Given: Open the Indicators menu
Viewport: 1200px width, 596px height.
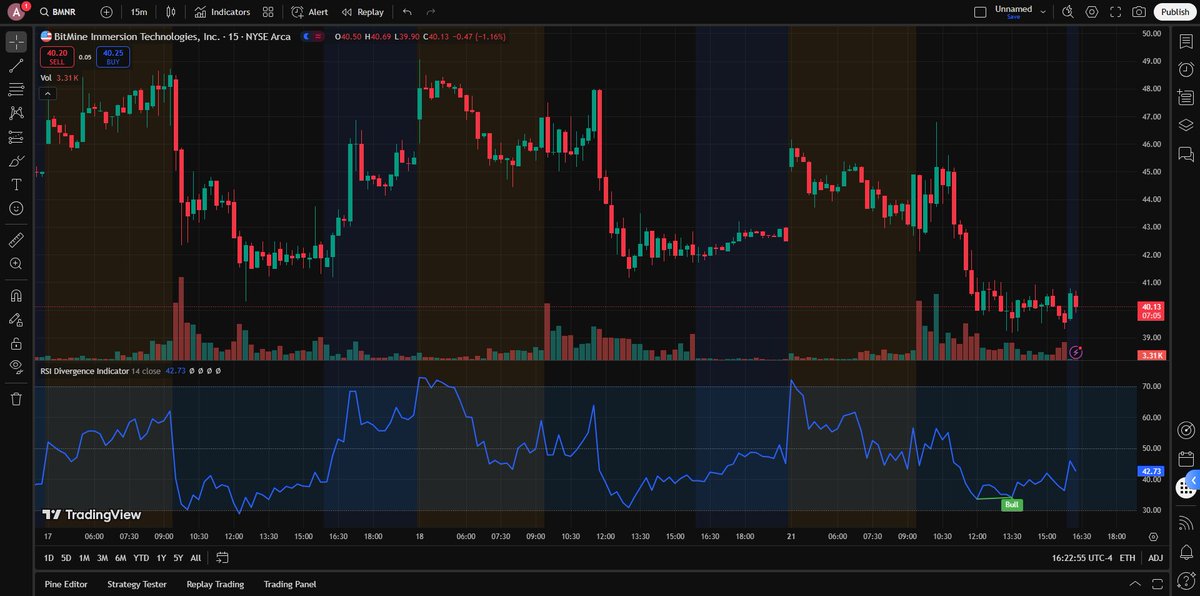Looking at the screenshot, I should 223,12.
